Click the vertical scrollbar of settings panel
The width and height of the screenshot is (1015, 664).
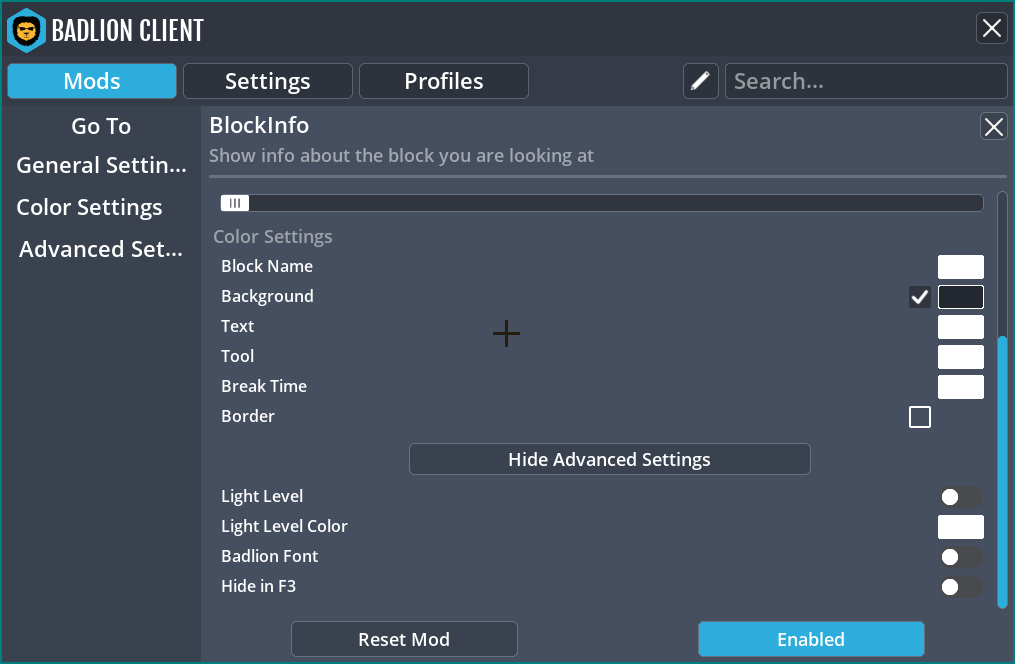pyautogui.click(x=1002, y=472)
